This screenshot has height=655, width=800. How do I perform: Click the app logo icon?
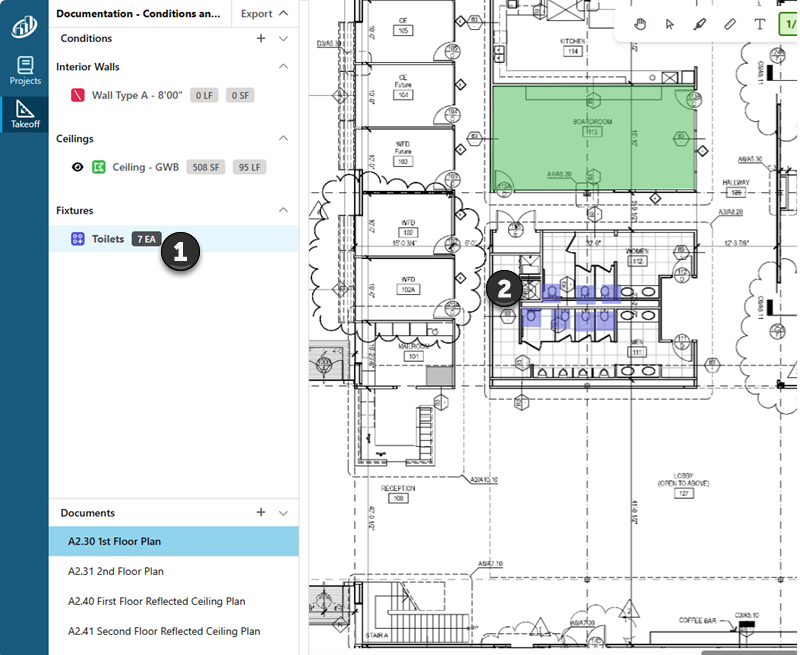coord(24,27)
